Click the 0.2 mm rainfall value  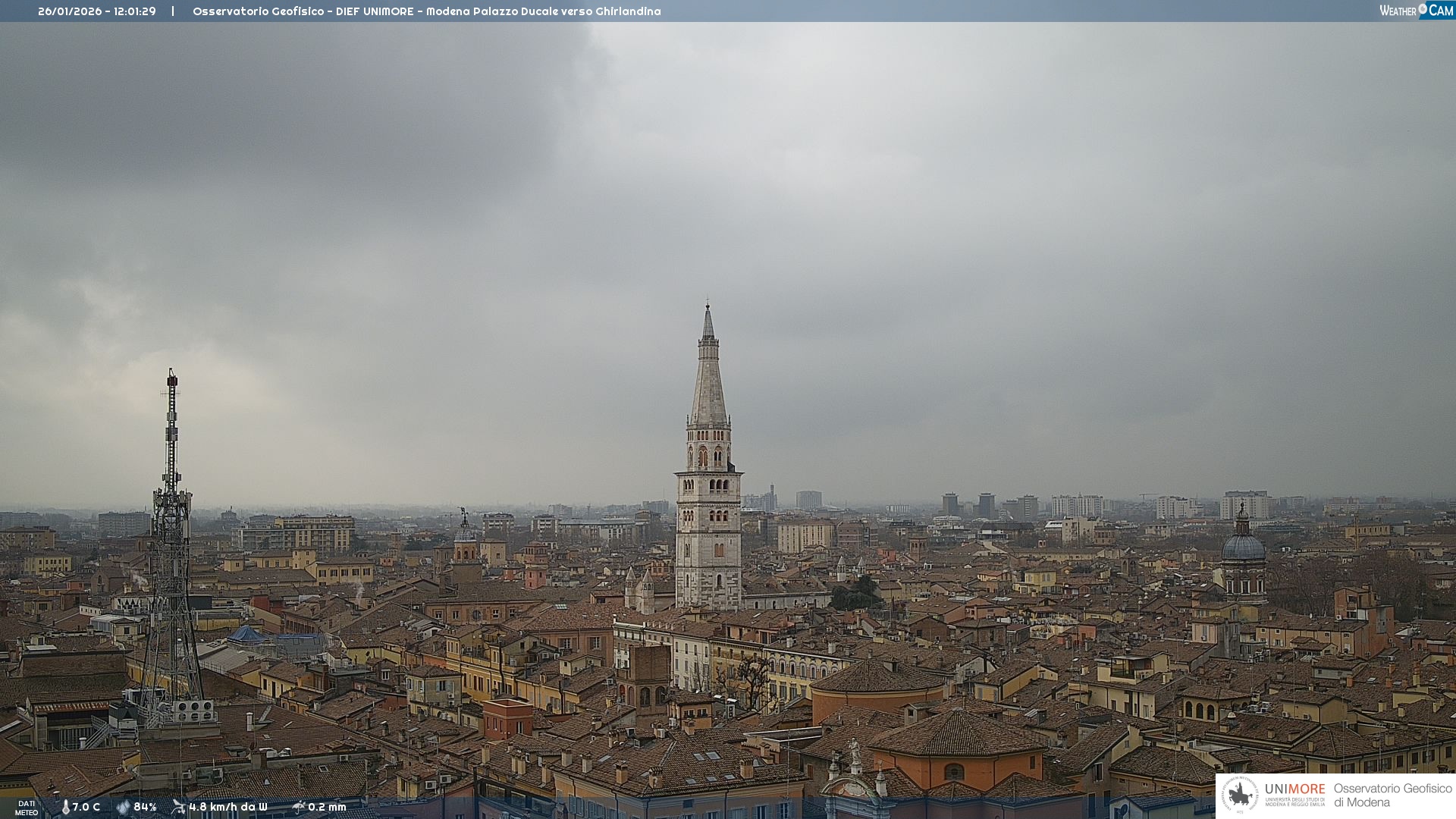tap(327, 807)
